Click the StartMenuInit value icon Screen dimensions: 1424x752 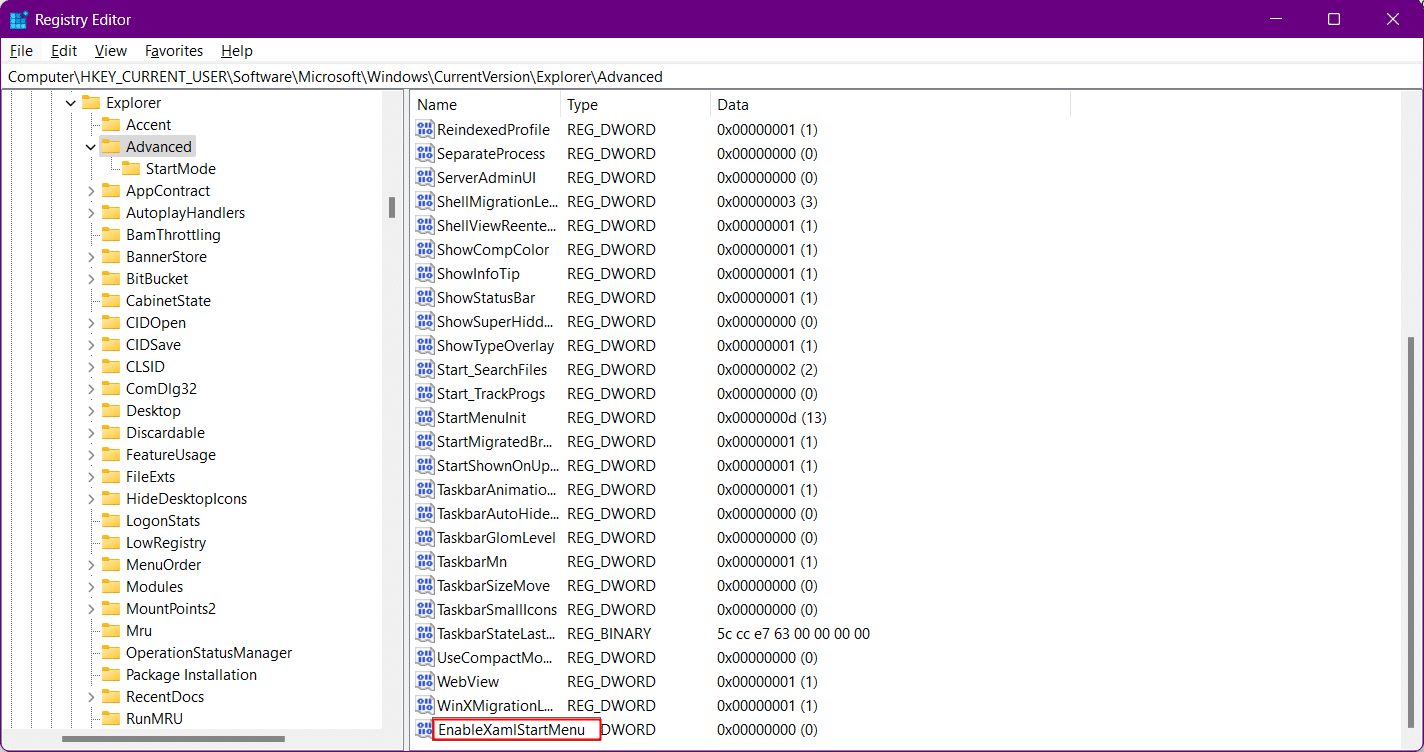pos(425,418)
